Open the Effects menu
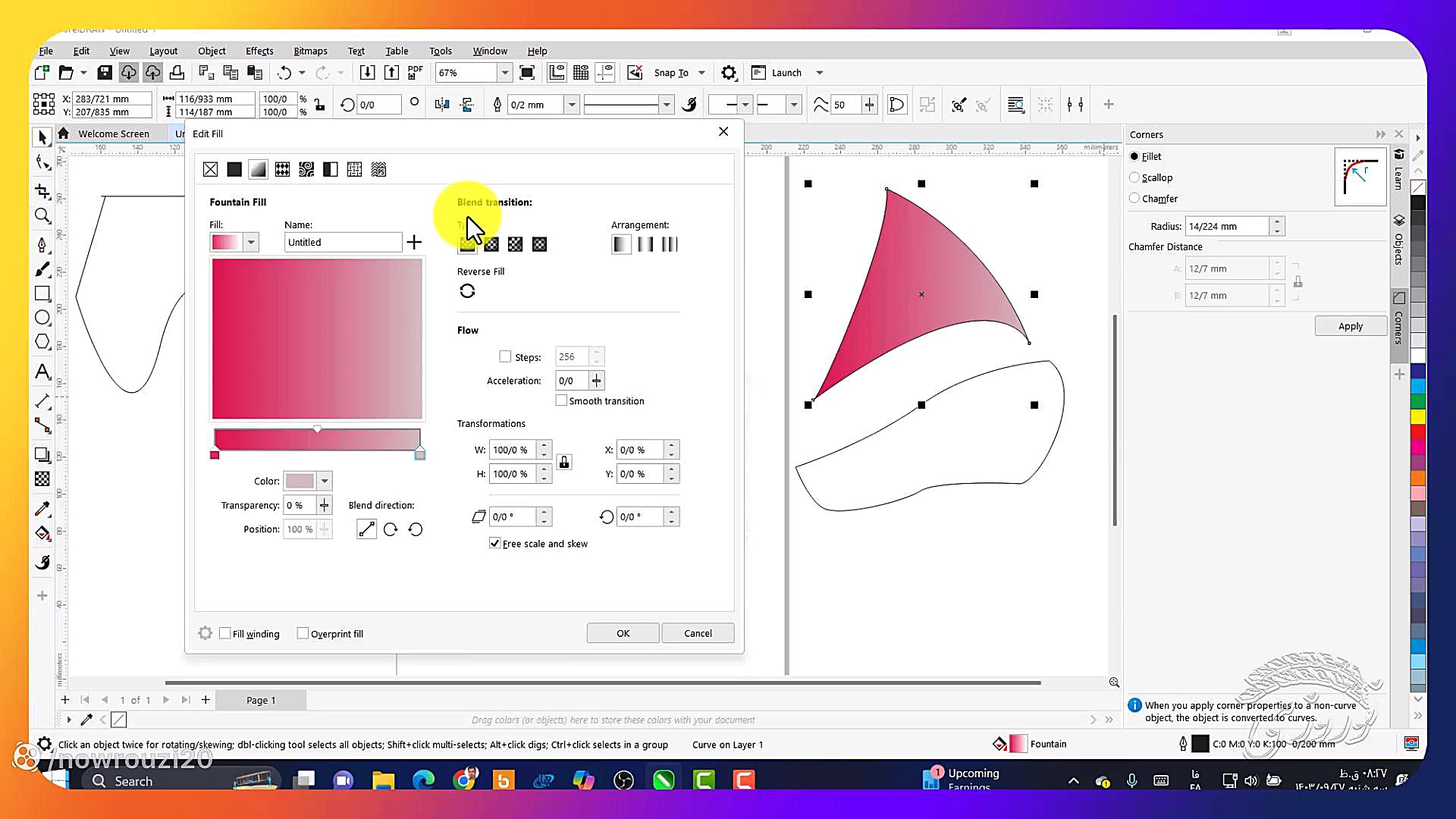 pyautogui.click(x=259, y=51)
